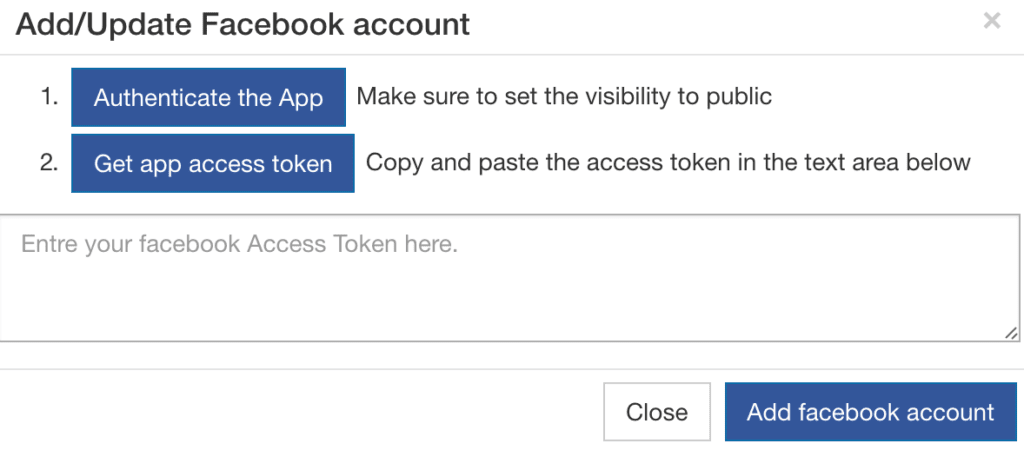This screenshot has height=450, width=1024.
Task: Click the Authenticate the App button
Action: click(208, 98)
